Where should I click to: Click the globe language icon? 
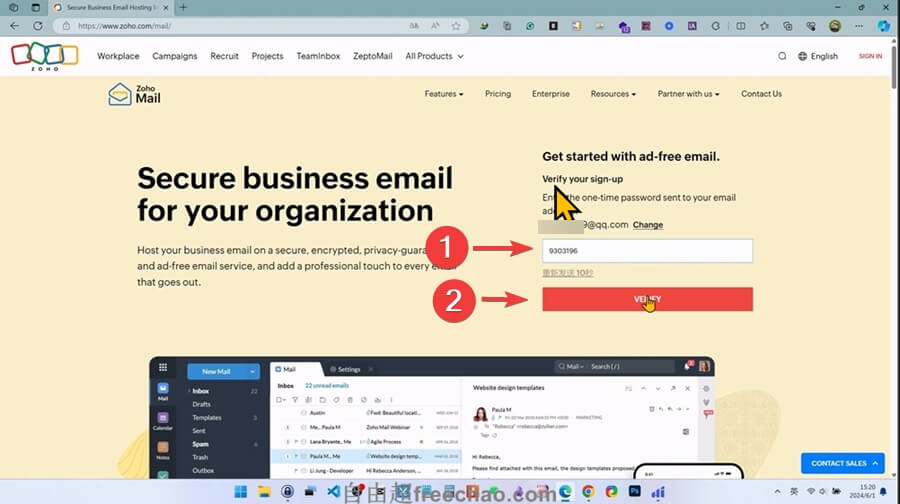[x=803, y=56]
